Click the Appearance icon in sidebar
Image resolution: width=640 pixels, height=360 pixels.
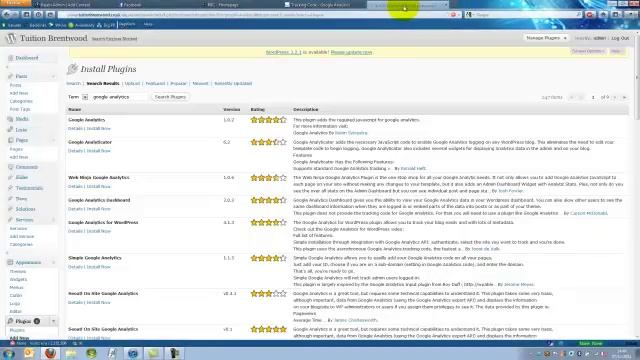[x=11, y=262]
